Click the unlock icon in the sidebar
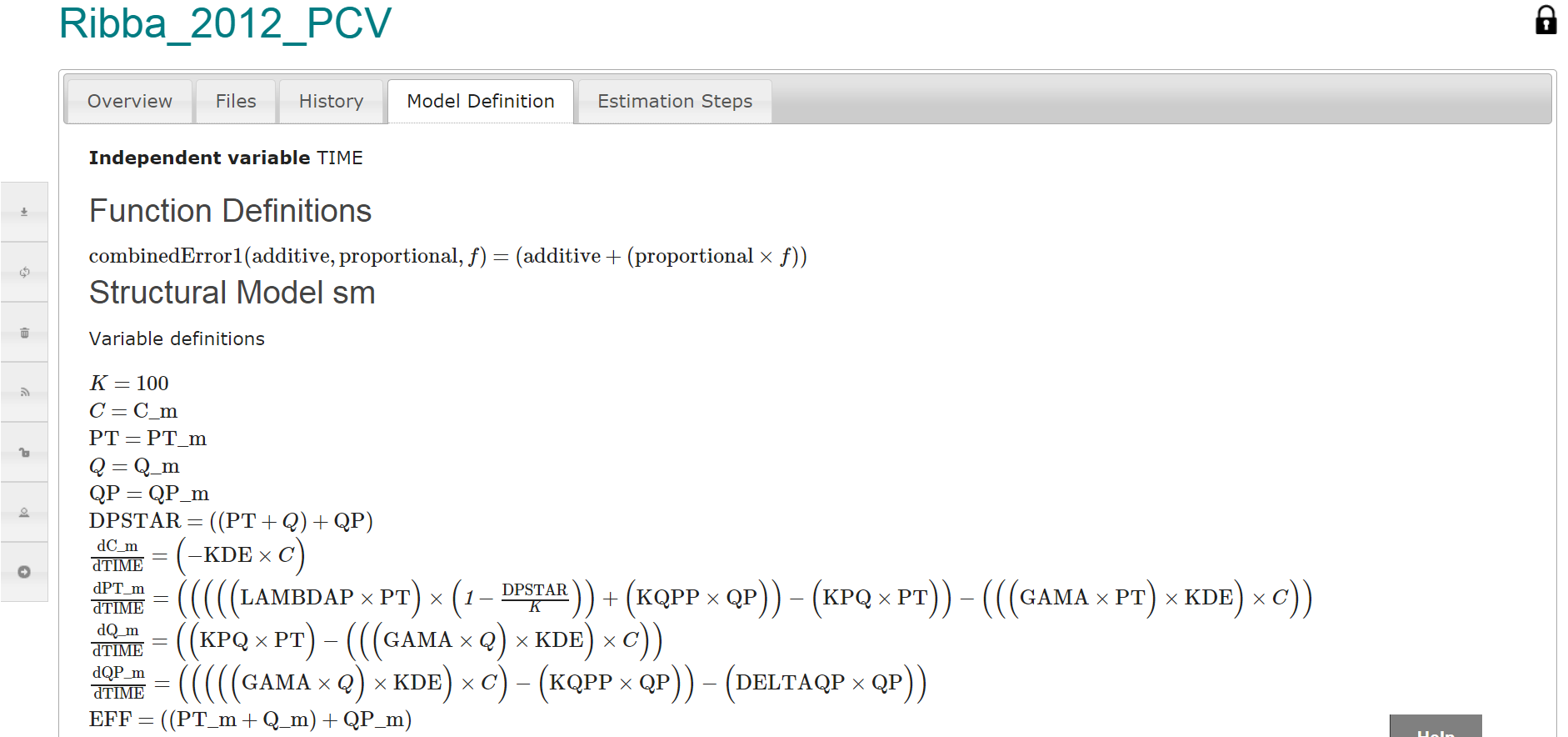Viewport: 1568px width, 737px height. (24, 453)
